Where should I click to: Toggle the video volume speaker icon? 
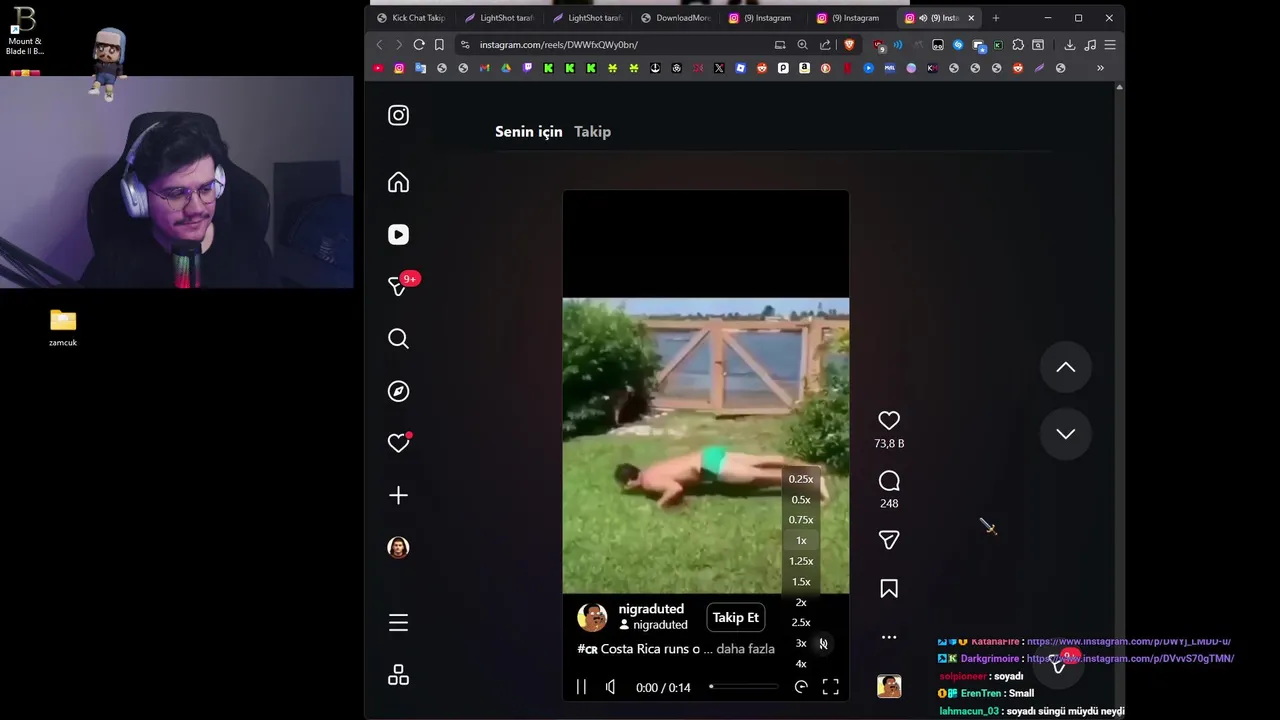(x=610, y=687)
